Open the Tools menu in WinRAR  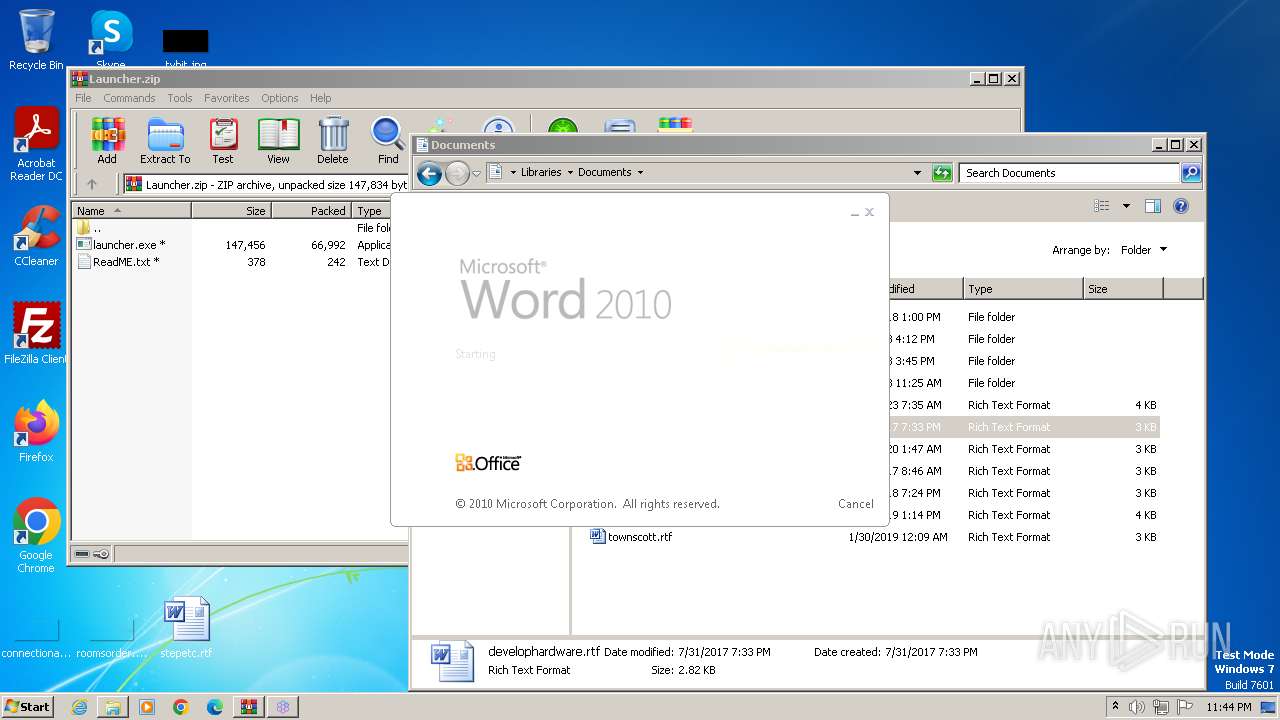180,98
